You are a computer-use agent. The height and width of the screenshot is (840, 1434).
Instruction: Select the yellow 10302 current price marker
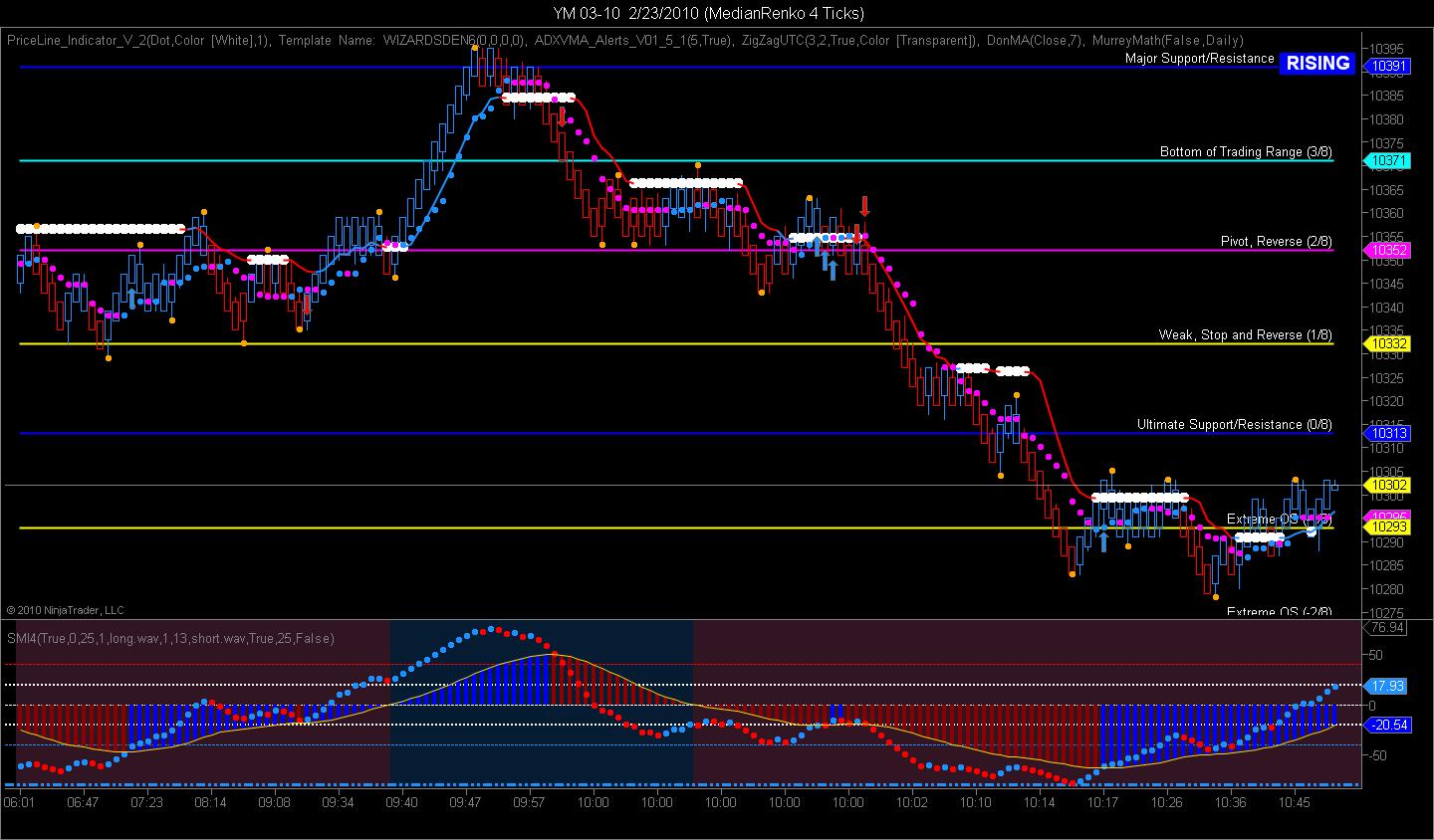(x=1388, y=485)
